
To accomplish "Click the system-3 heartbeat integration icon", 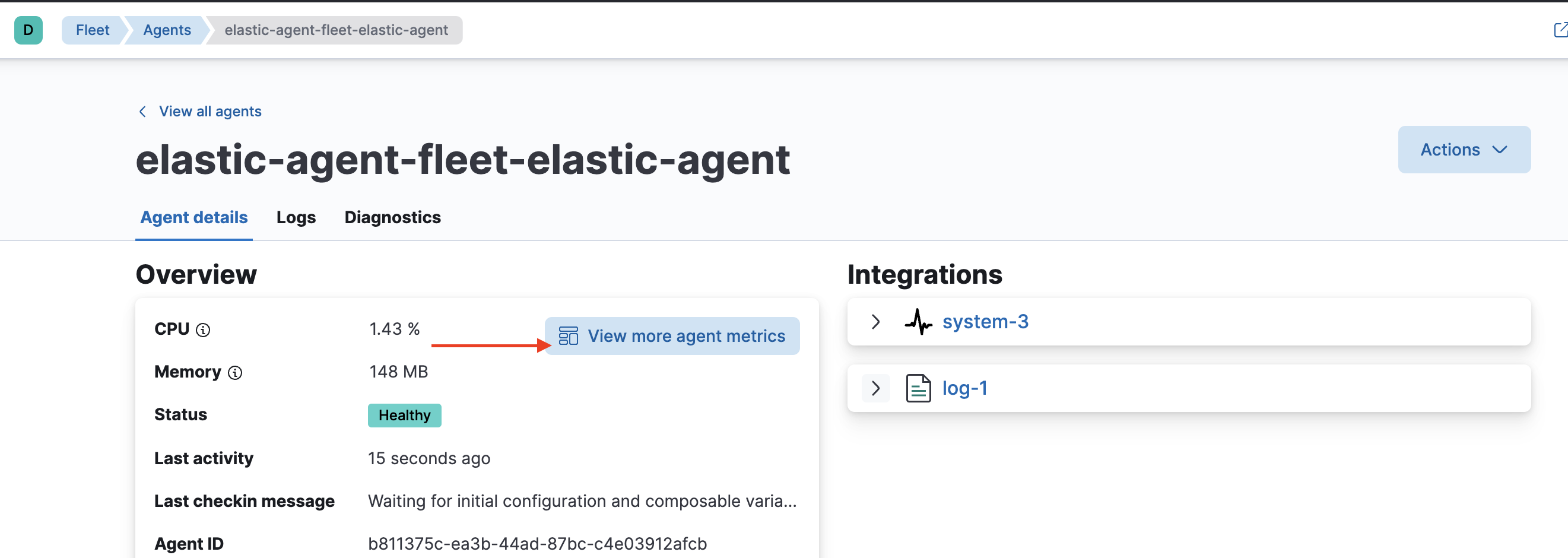I will tap(918, 322).
